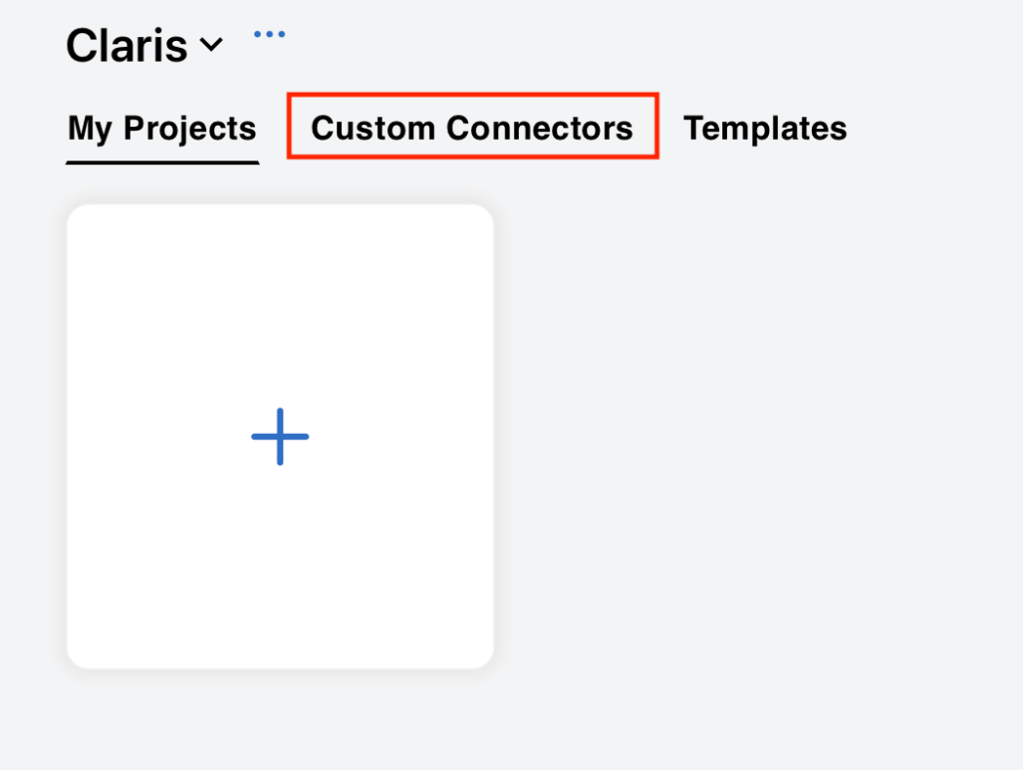Expand the dropdown beside the Claris heading
The height and width of the screenshot is (770, 1024).
(212, 45)
